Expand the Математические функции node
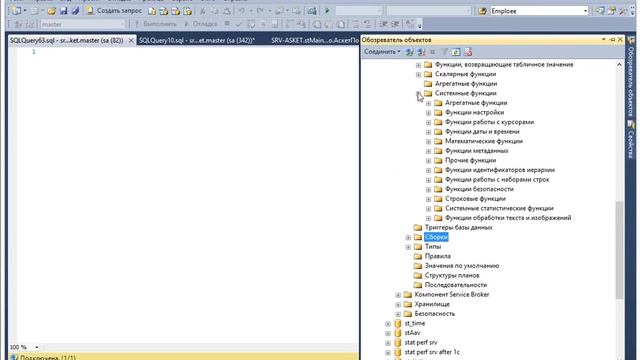Screen dimensions: 640x360 (428, 142)
